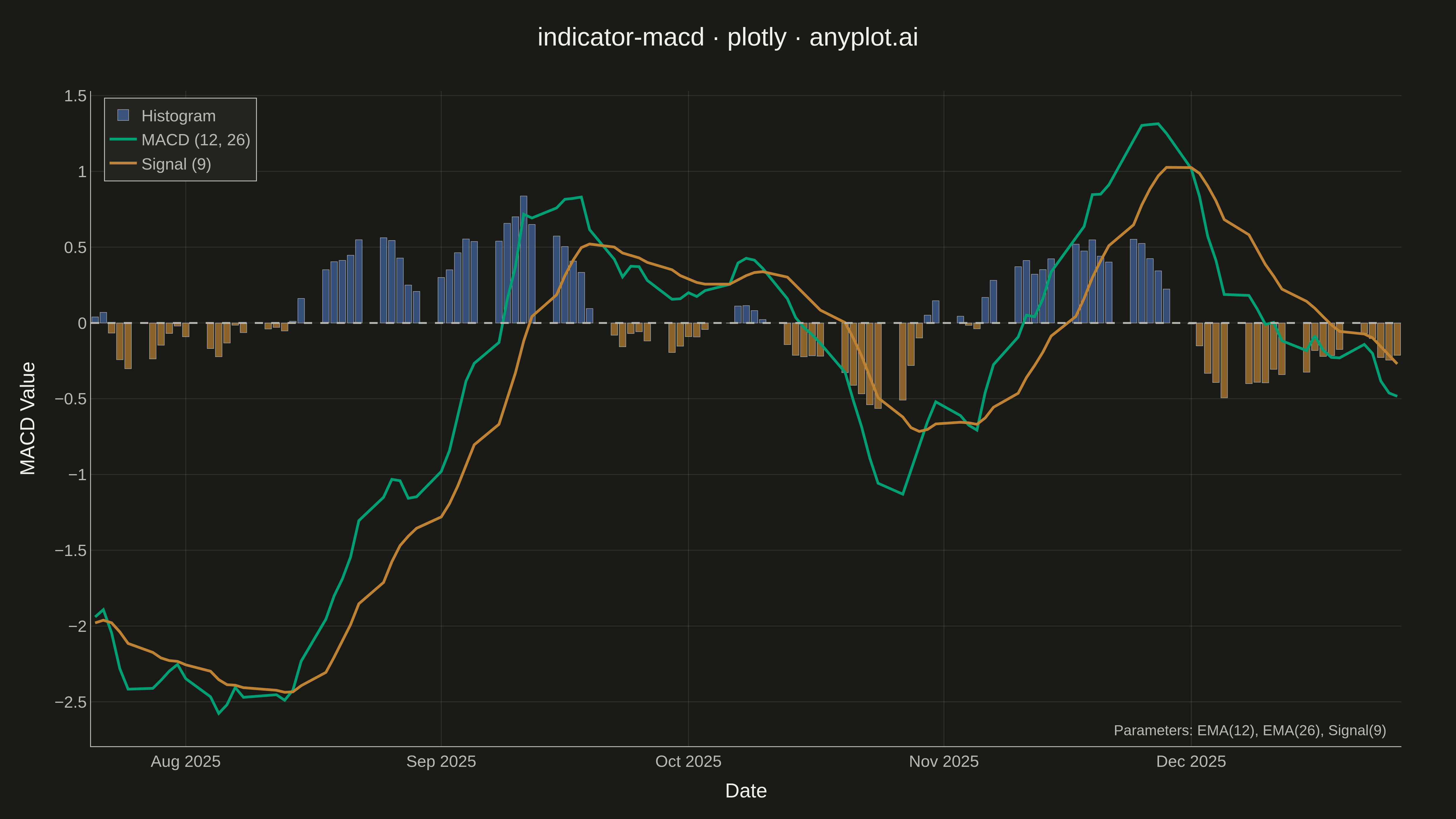Select the Nov 2025 x-axis label
Viewport: 1456px width, 819px height.
(943, 761)
